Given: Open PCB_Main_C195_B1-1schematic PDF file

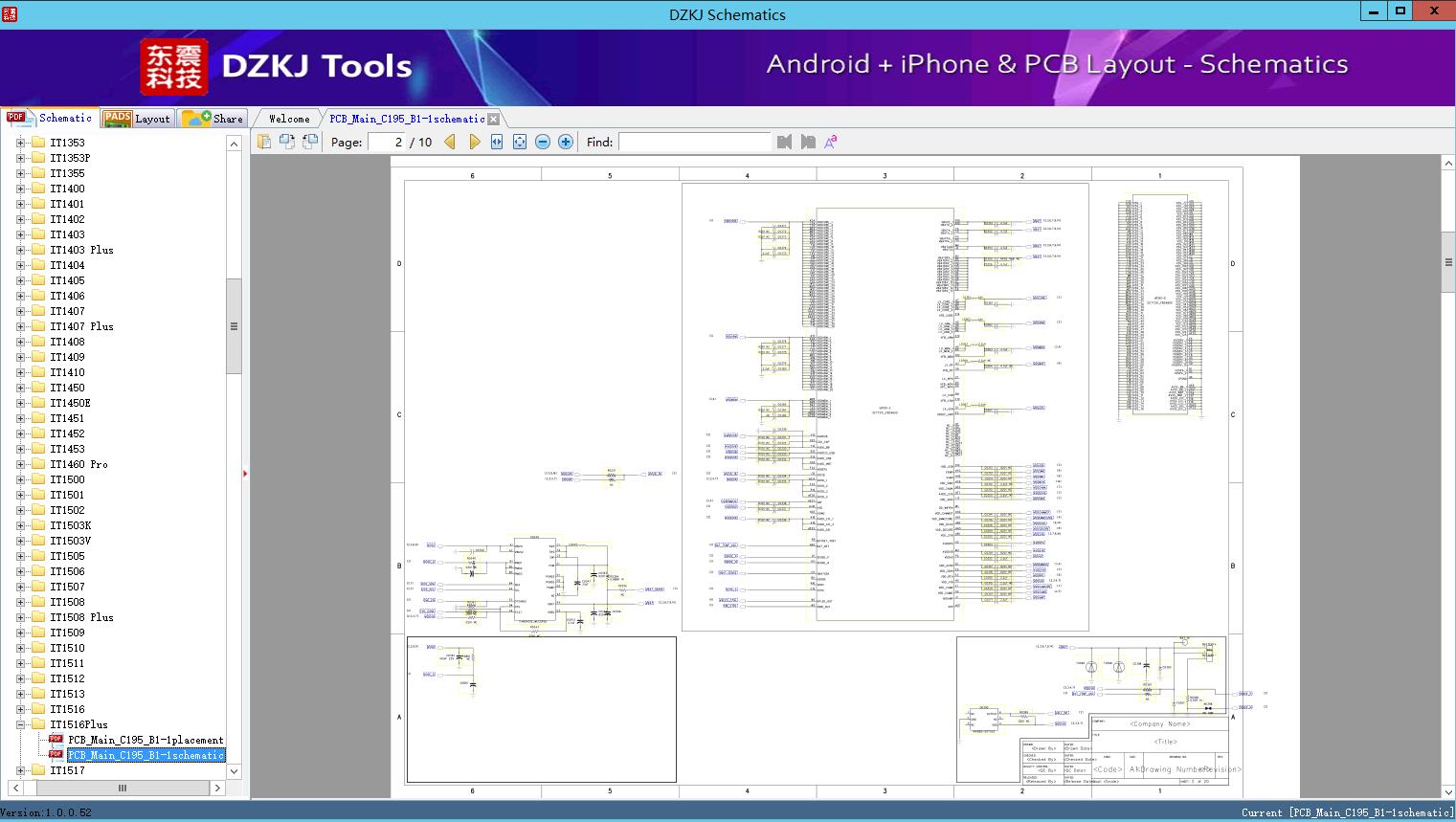Looking at the screenshot, I should (146, 755).
